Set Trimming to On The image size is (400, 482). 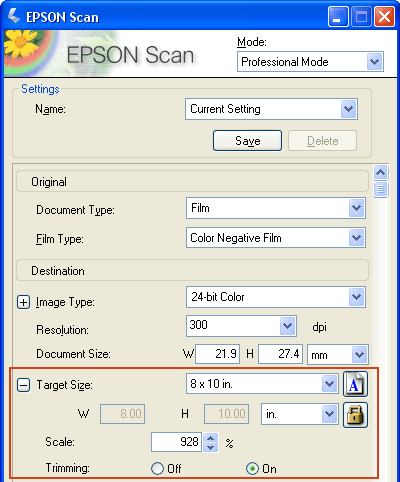252,468
